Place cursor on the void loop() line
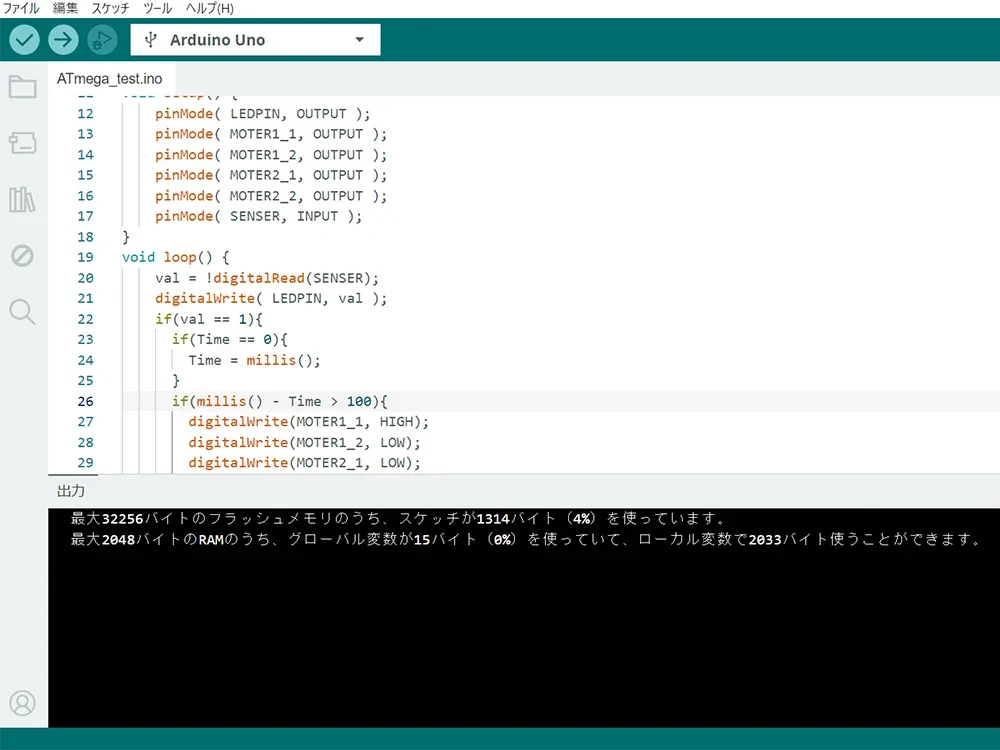Viewport: 1000px width, 750px height. [175, 257]
